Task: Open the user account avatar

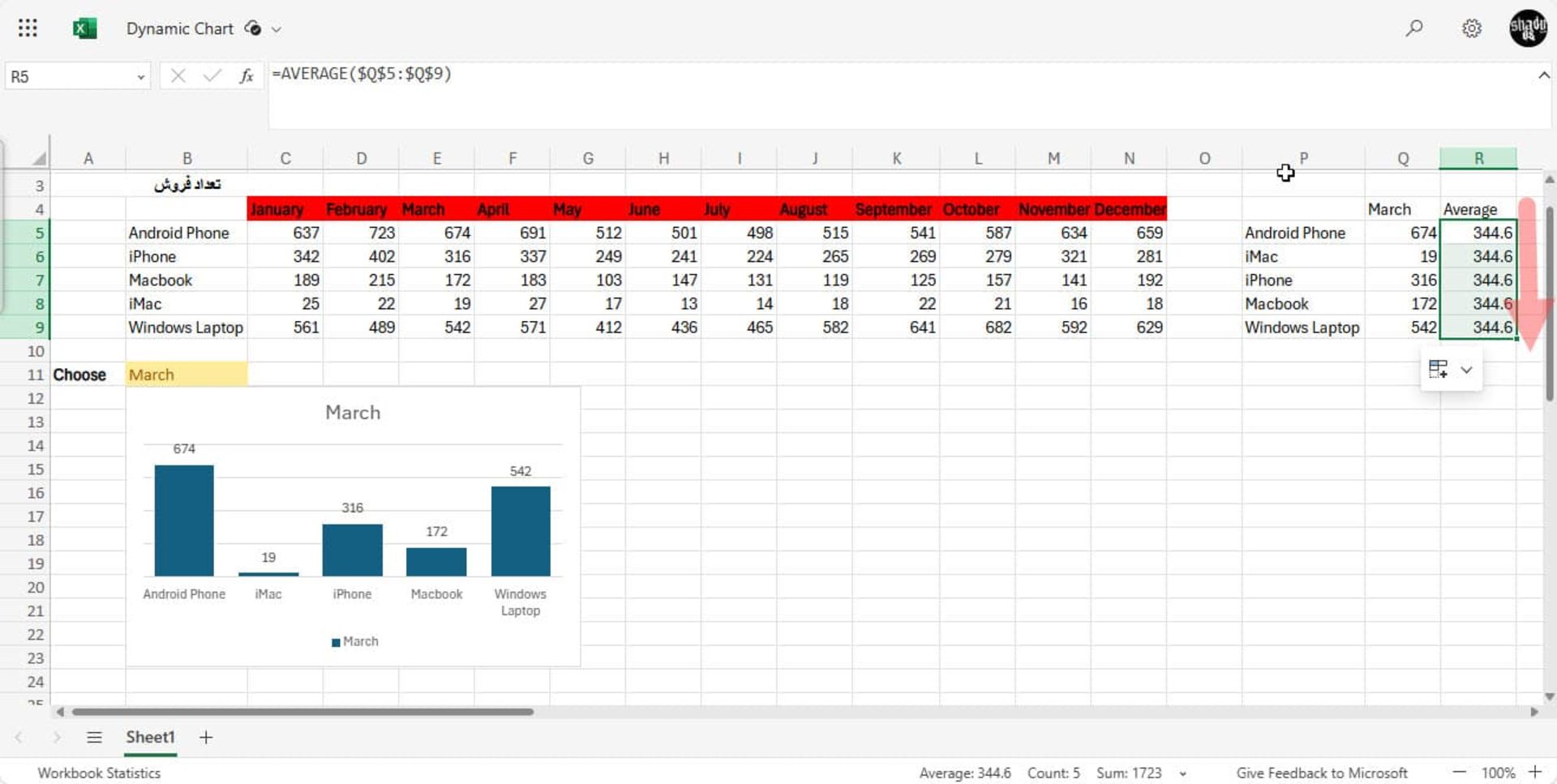Action: pos(1528,28)
